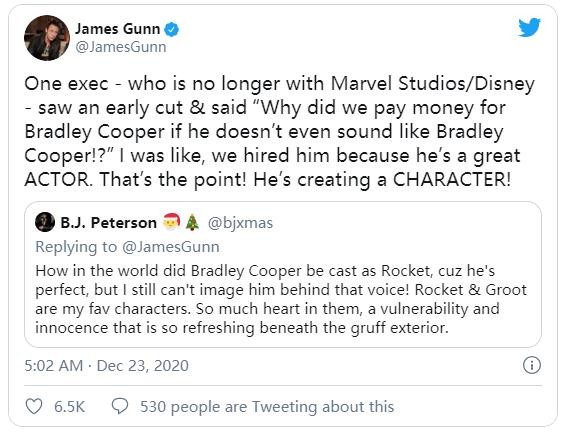Click Santa emoji beside B.J. Peterson
The image size is (568, 432).
click(x=171, y=222)
